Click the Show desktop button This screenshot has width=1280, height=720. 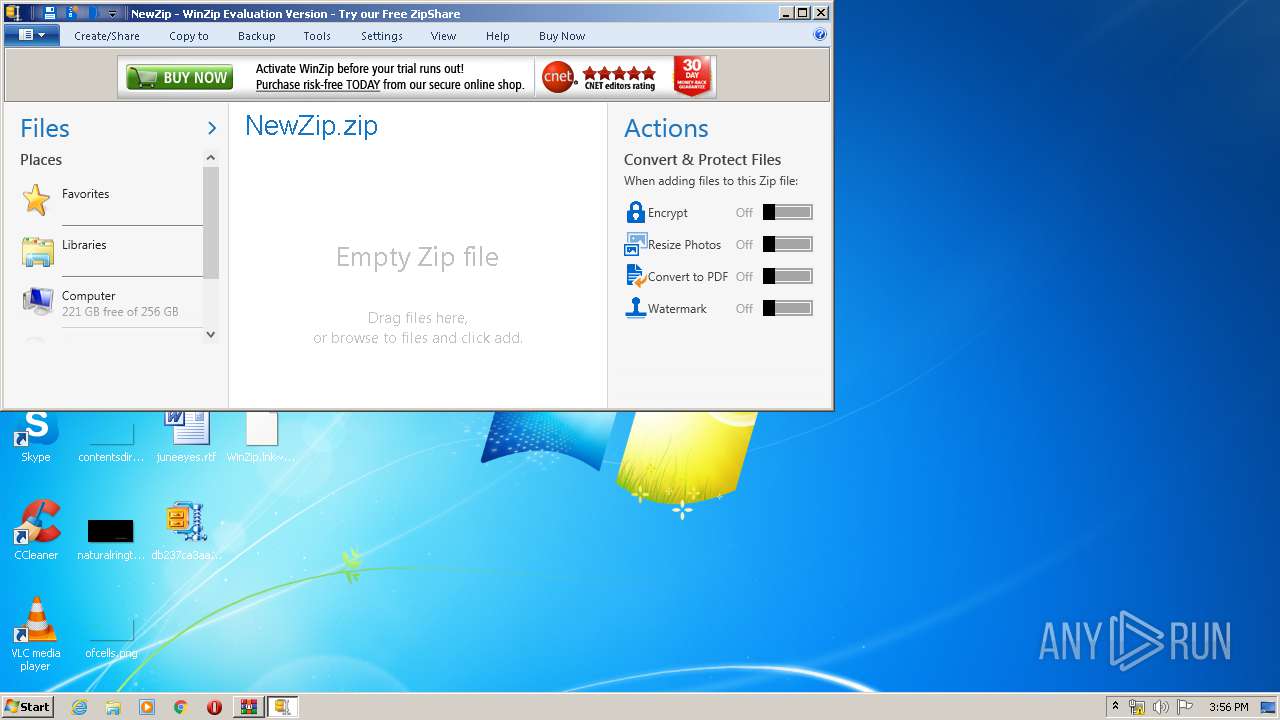point(1270,707)
